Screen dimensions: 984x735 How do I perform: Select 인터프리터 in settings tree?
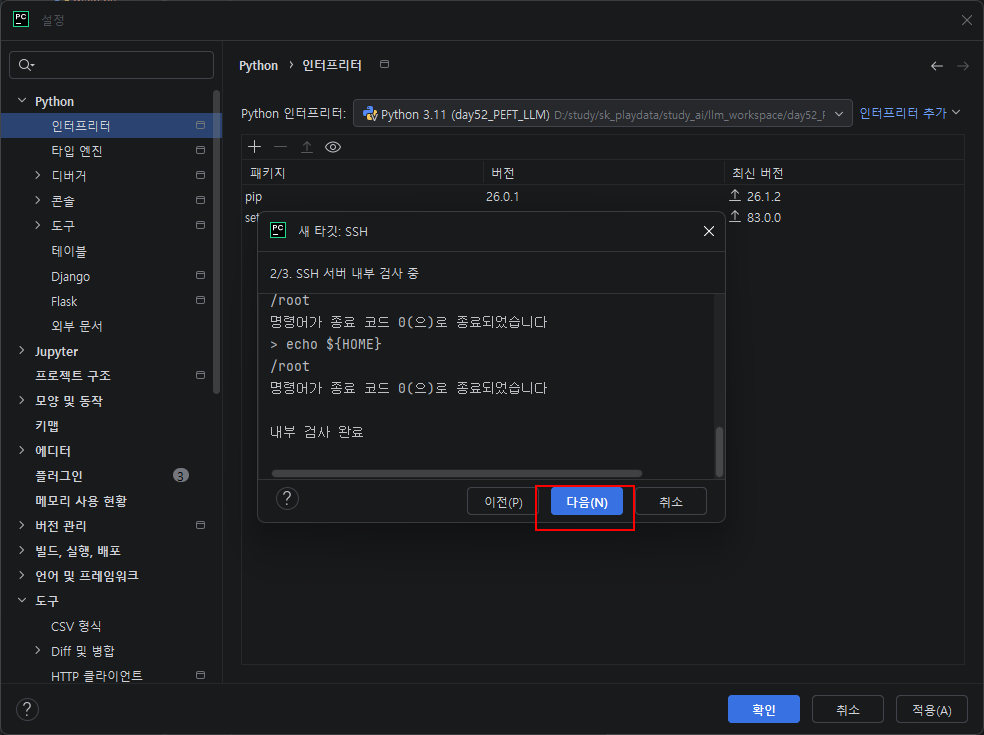111,126
